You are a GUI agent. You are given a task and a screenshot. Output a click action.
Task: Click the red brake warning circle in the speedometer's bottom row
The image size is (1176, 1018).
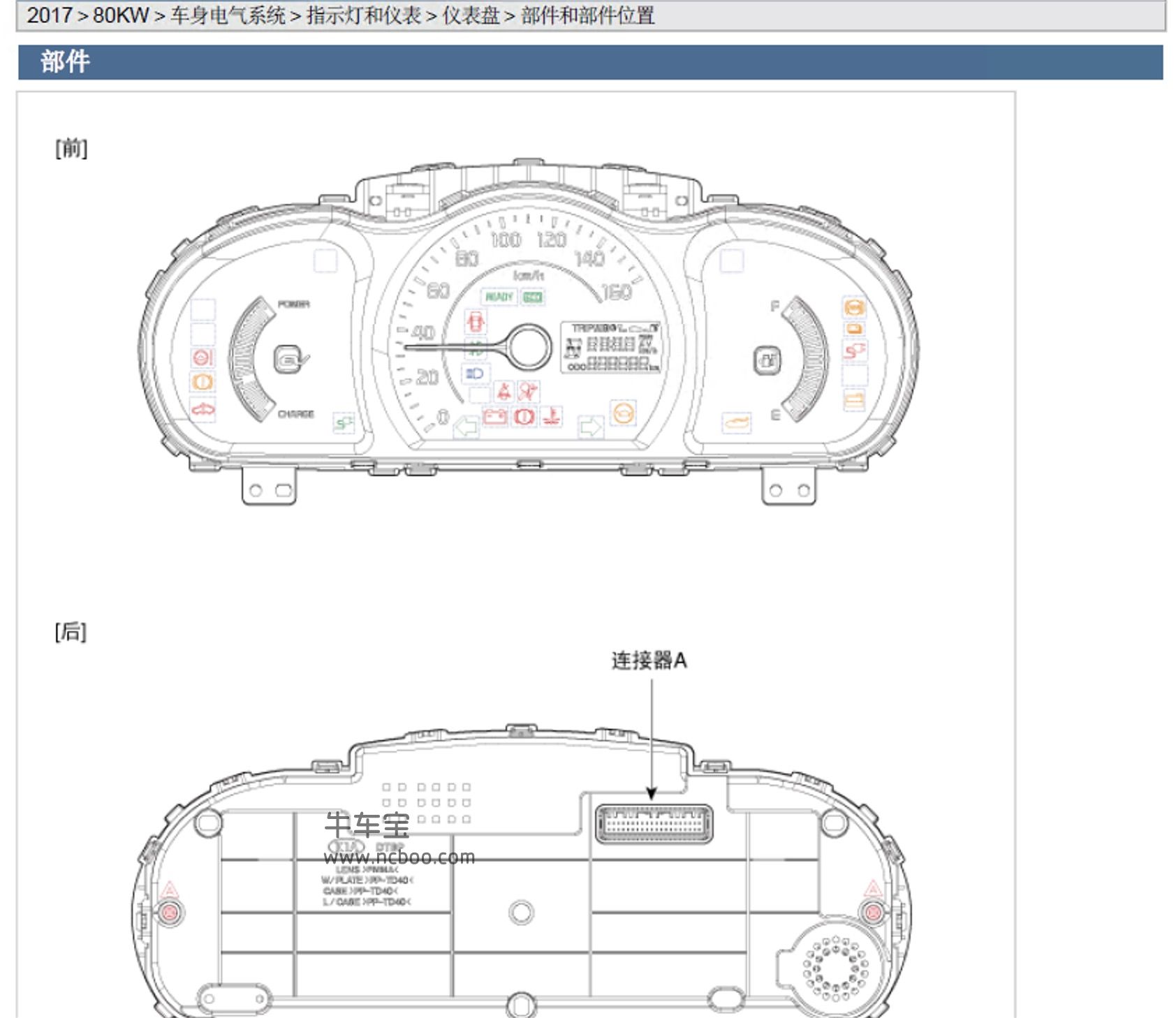click(524, 417)
